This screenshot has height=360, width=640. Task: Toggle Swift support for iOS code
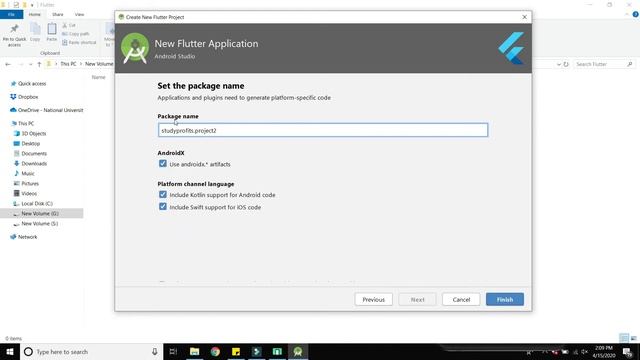click(163, 207)
